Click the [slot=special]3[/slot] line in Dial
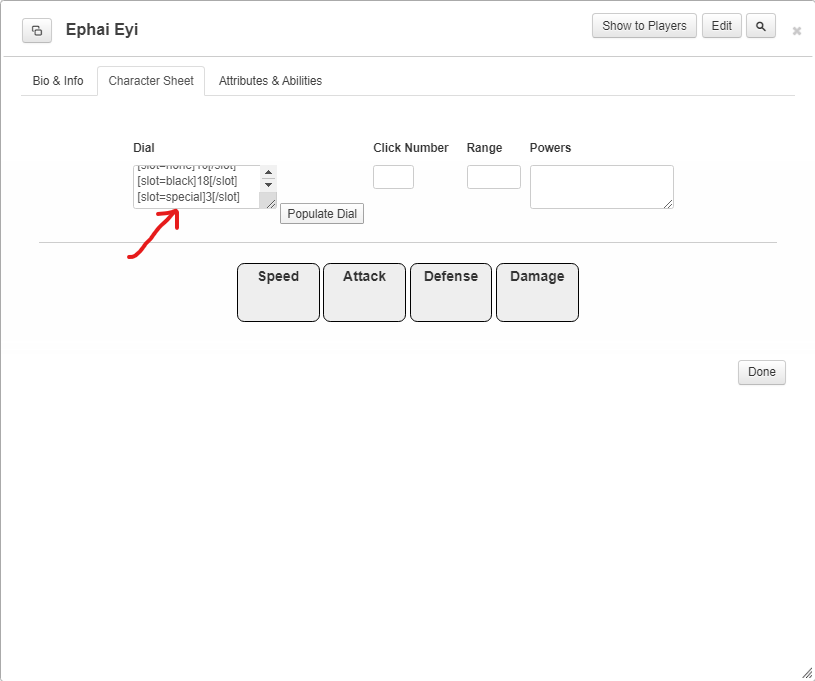Image resolution: width=815 pixels, height=681 pixels. (189, 197)
